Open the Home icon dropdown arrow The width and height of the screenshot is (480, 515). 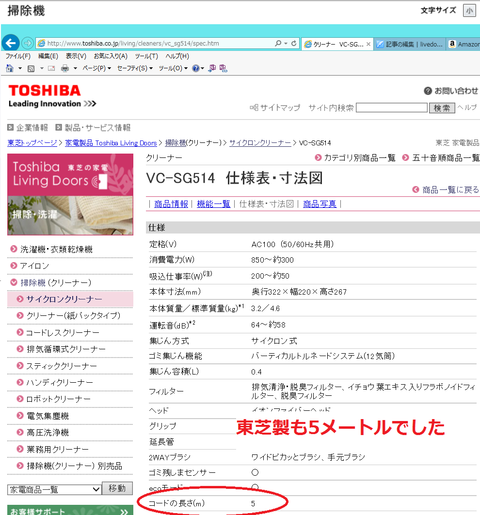[20, 68]
